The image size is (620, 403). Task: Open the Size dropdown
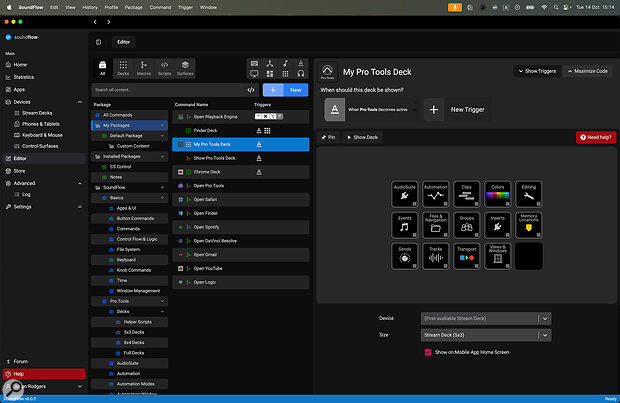pos(486,335)
